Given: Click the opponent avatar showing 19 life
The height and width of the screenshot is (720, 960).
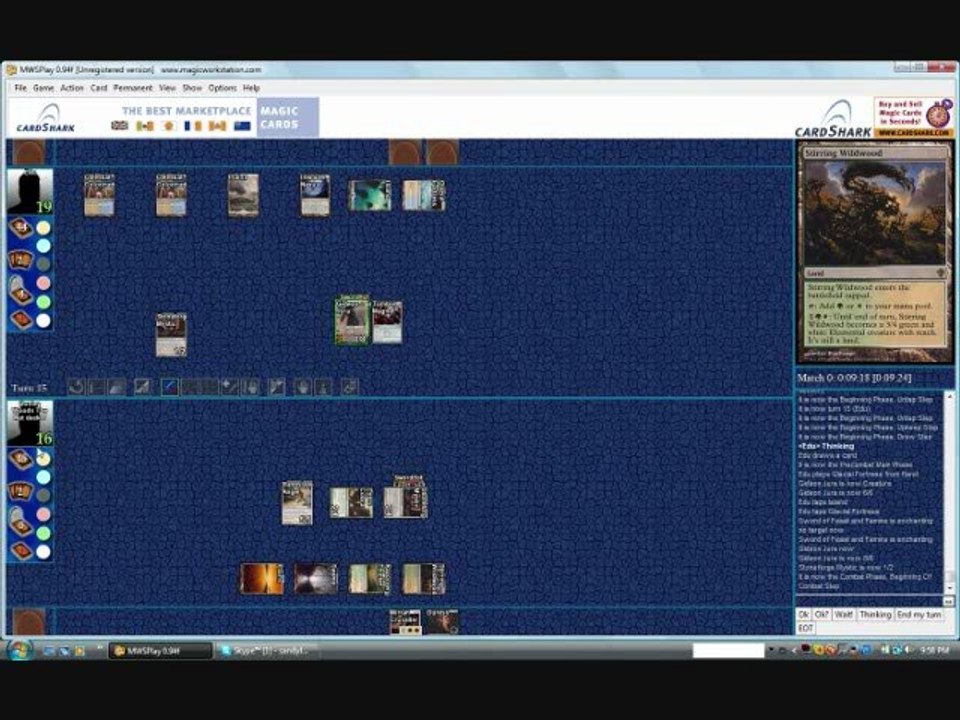Looking at the screenshot, I should point(30,191).
